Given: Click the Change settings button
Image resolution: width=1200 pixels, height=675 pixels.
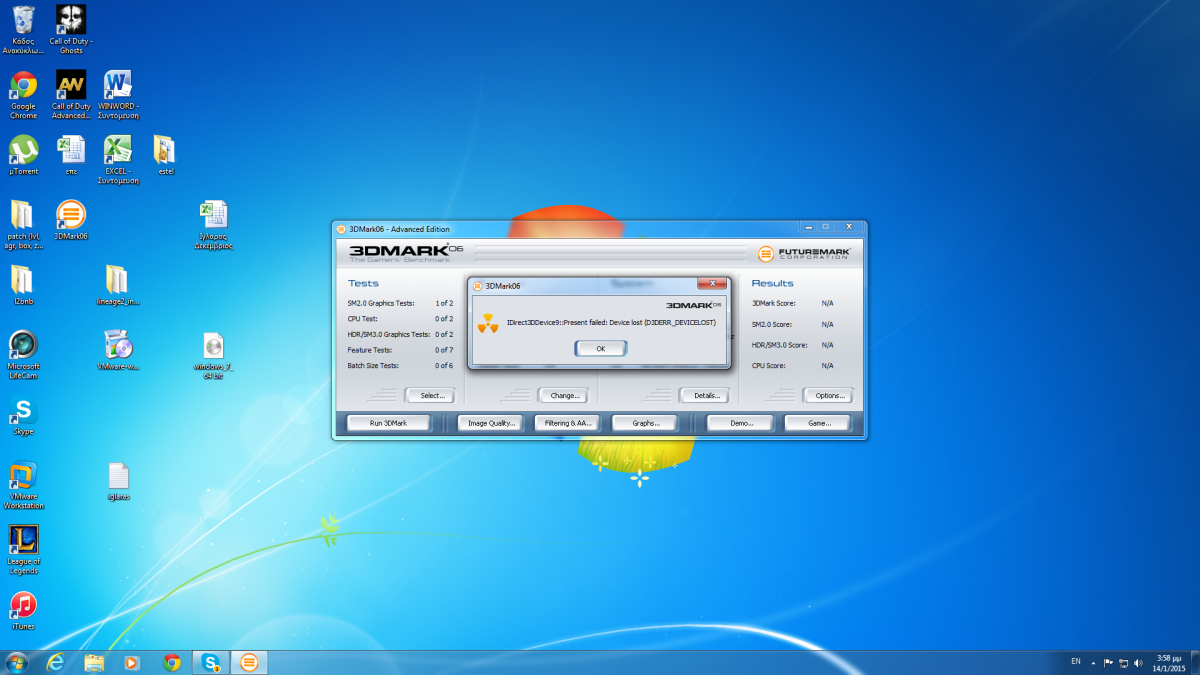Looking at the screenshot, I should coord(563,395).
